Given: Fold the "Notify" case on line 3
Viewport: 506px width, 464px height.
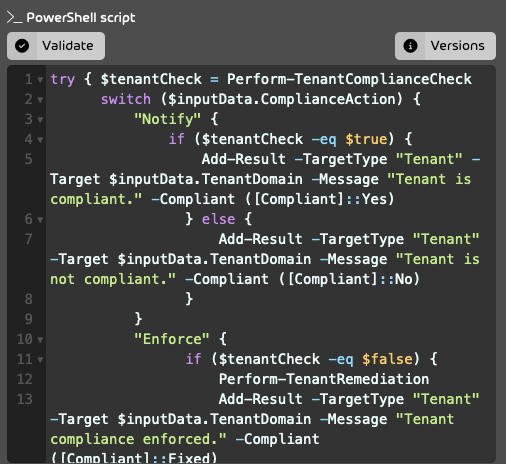Looking at the screenshot, I should click(40, 120).
